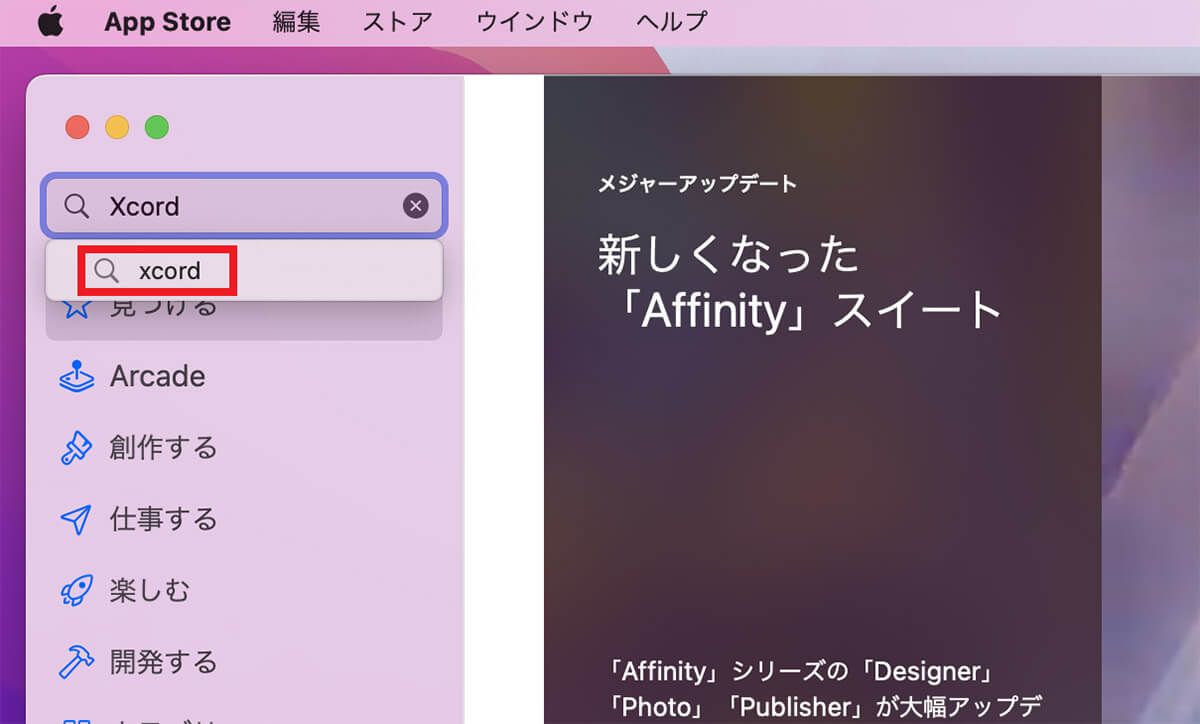Click the magnifier icon in search field

coord(77,206)
